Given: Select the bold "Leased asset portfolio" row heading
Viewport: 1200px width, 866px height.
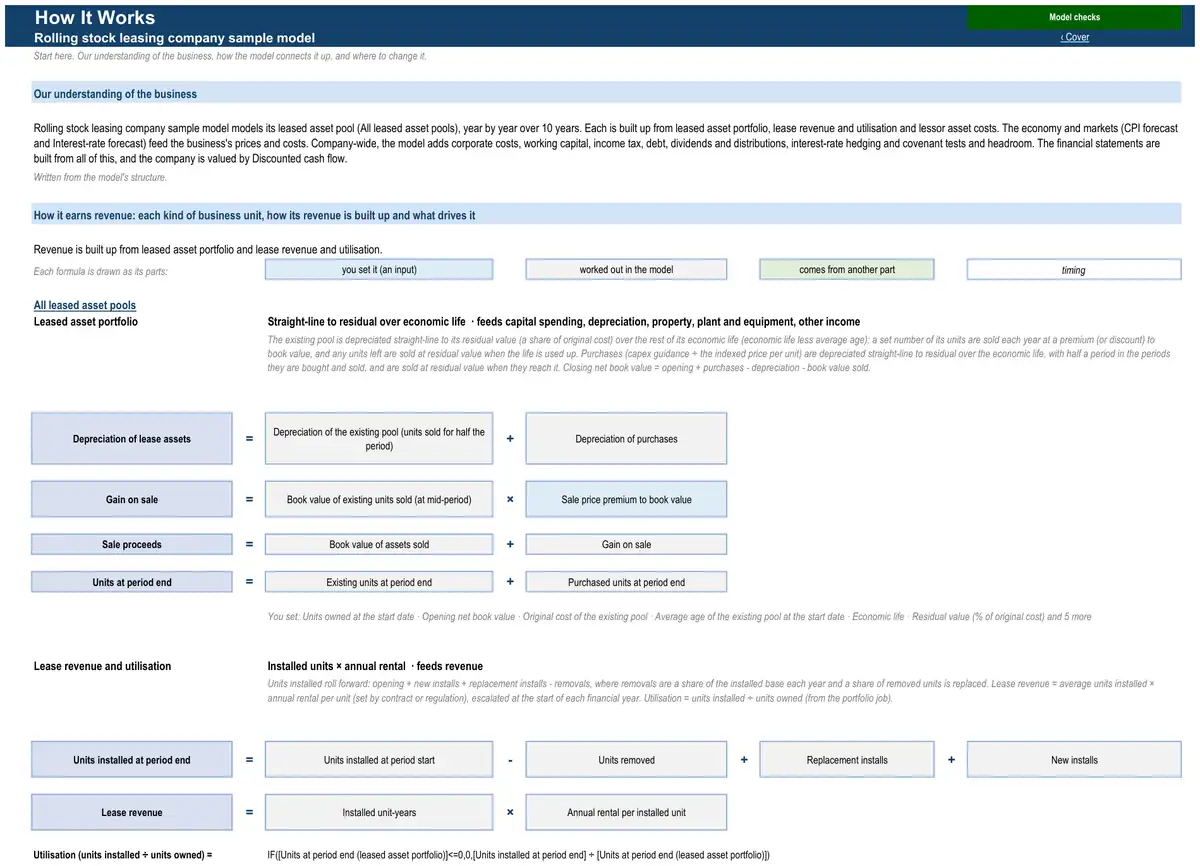Looking at the screenshot, I should point(86,322).
